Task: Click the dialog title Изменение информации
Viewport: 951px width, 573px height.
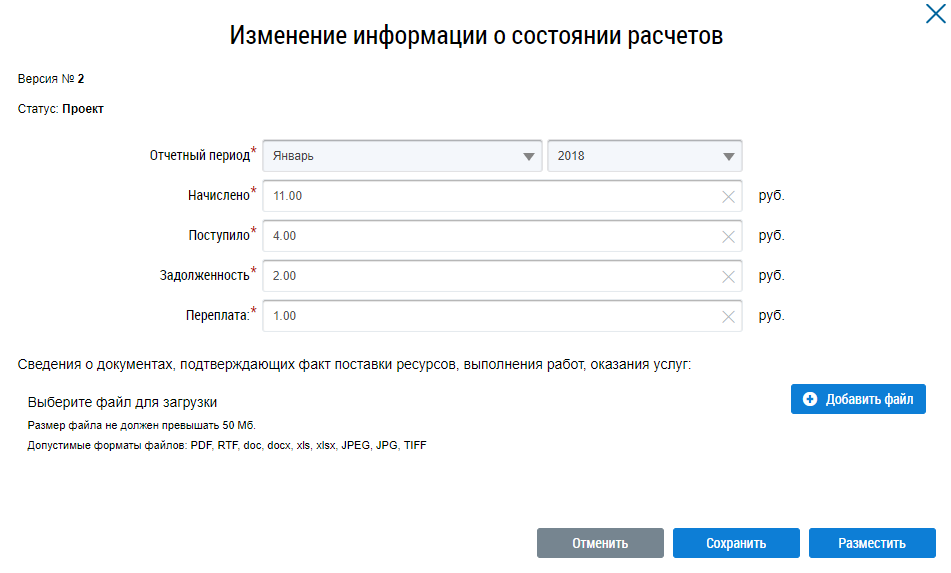Action: (x=476, y=36)
